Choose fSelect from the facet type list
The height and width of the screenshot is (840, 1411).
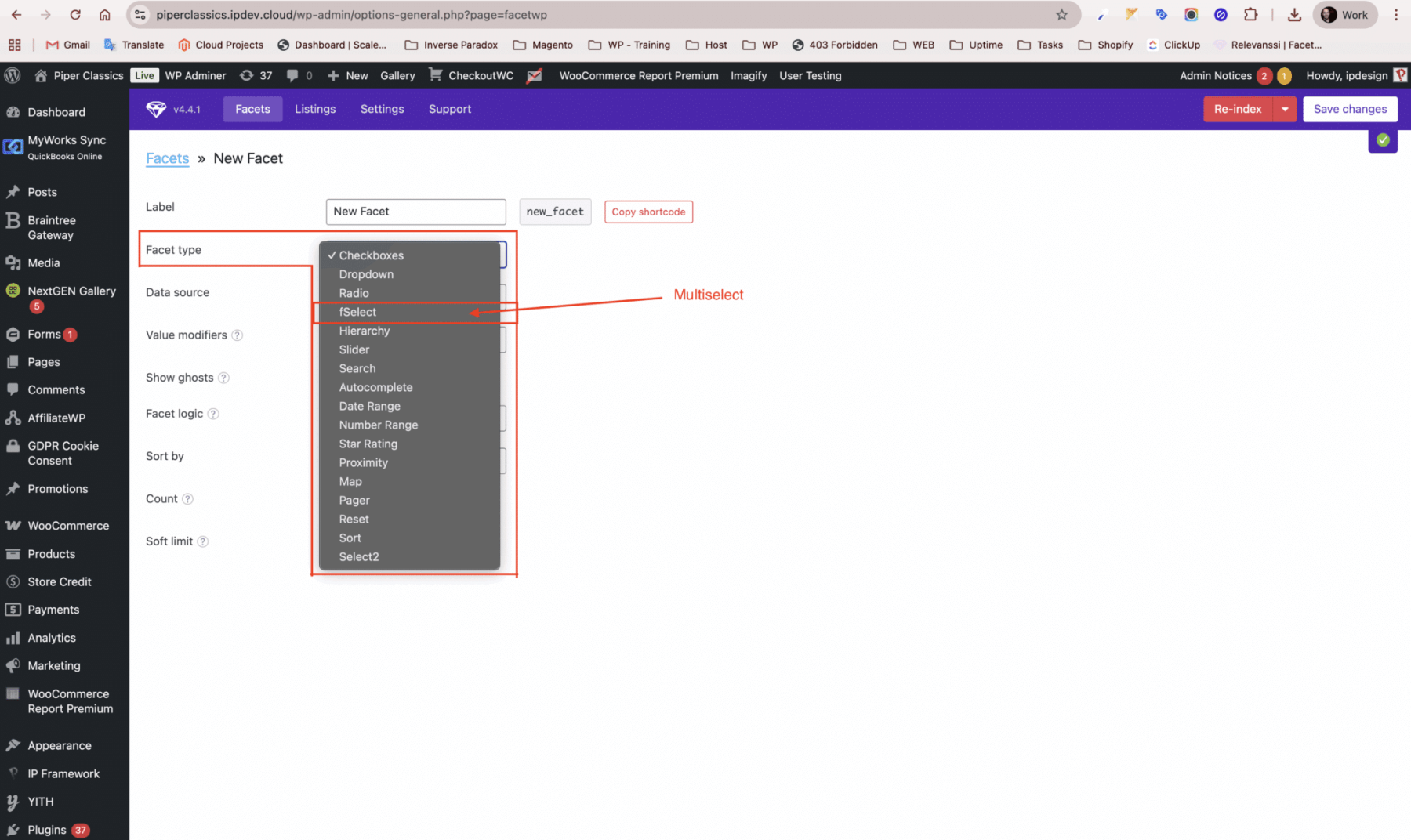pyautogui.click(x=357, y=312)
